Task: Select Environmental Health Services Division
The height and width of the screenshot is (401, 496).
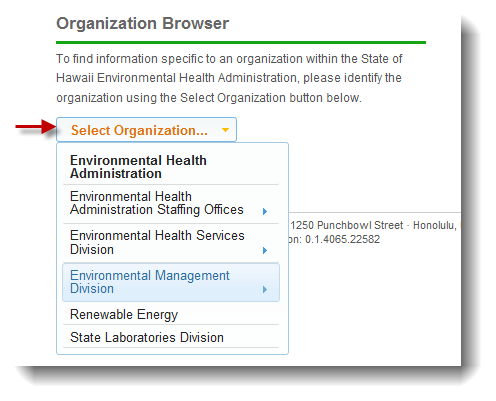Action: click(171, 243)
